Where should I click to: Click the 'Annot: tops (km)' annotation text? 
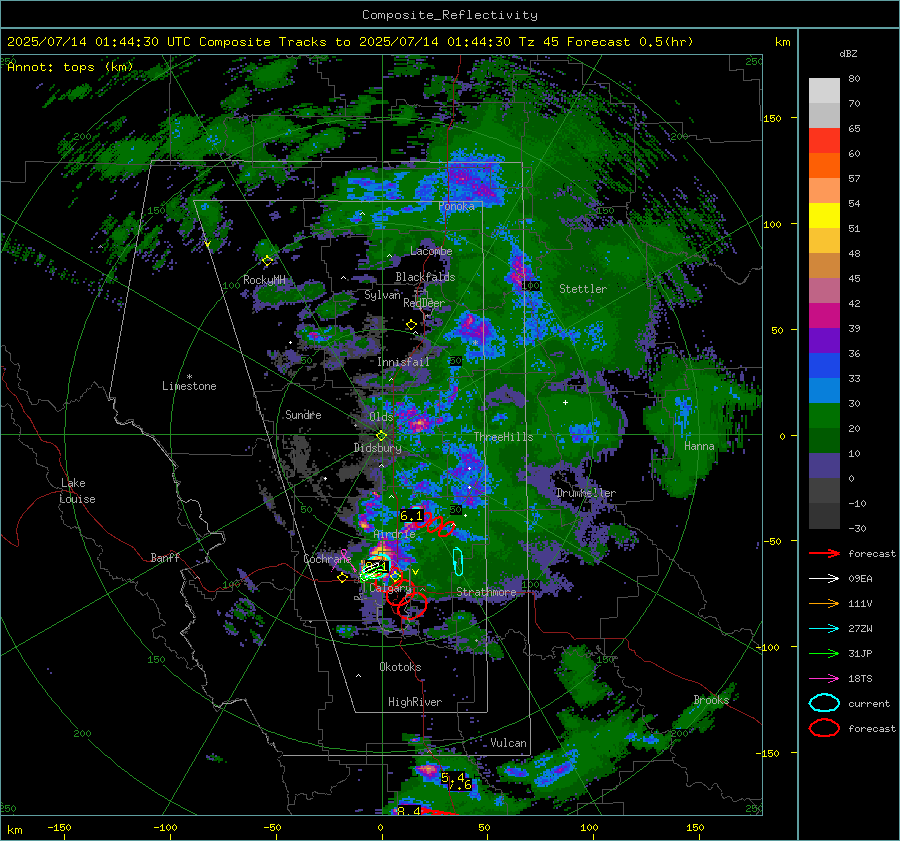[70, 67]
